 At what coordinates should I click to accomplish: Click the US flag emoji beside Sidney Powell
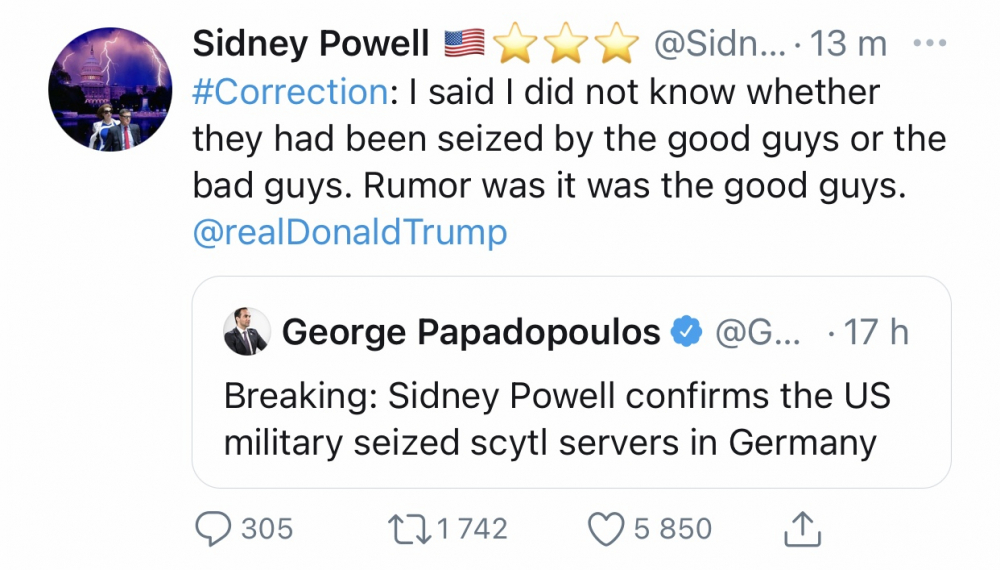click(x=462, y=44)
